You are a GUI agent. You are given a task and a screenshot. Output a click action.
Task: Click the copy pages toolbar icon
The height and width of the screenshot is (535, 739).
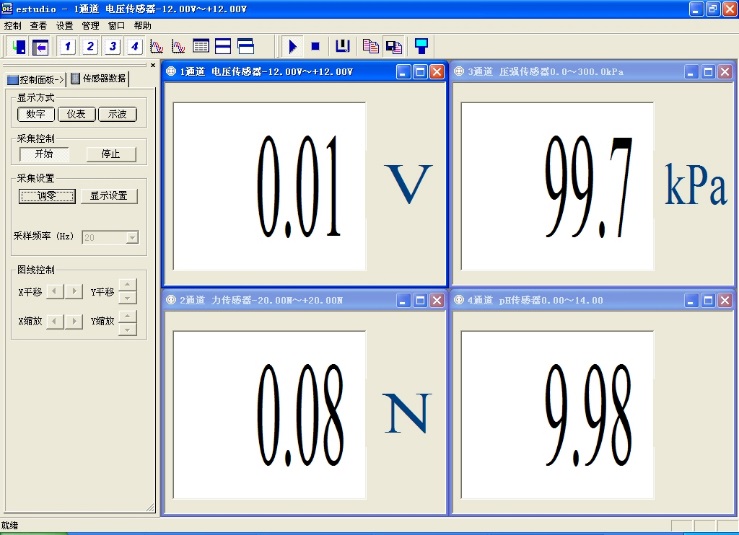tap(370, 46)
